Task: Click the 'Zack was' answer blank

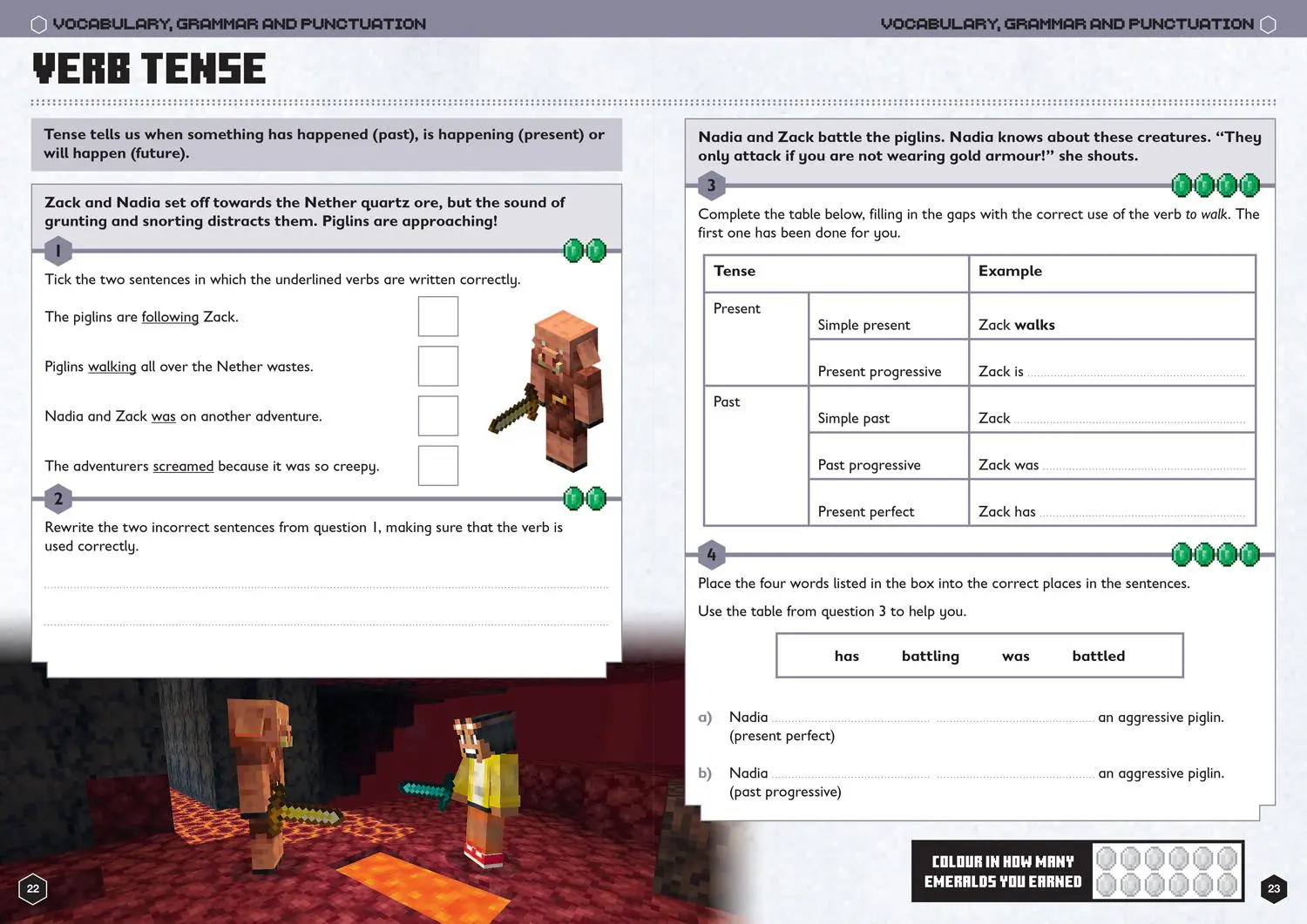Action: pyautogui.click(x=1144, y=466)
